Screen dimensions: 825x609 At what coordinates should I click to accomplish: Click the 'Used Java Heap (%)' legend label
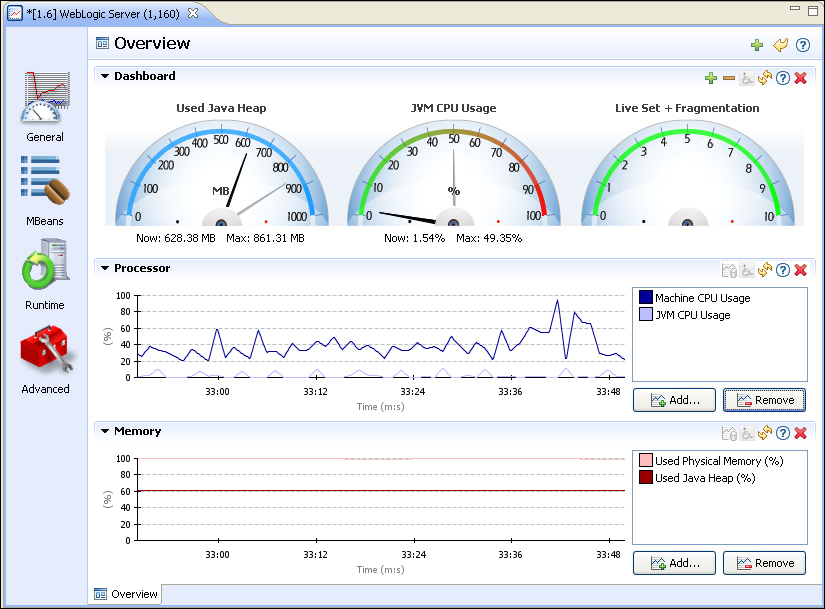point(705,478)
